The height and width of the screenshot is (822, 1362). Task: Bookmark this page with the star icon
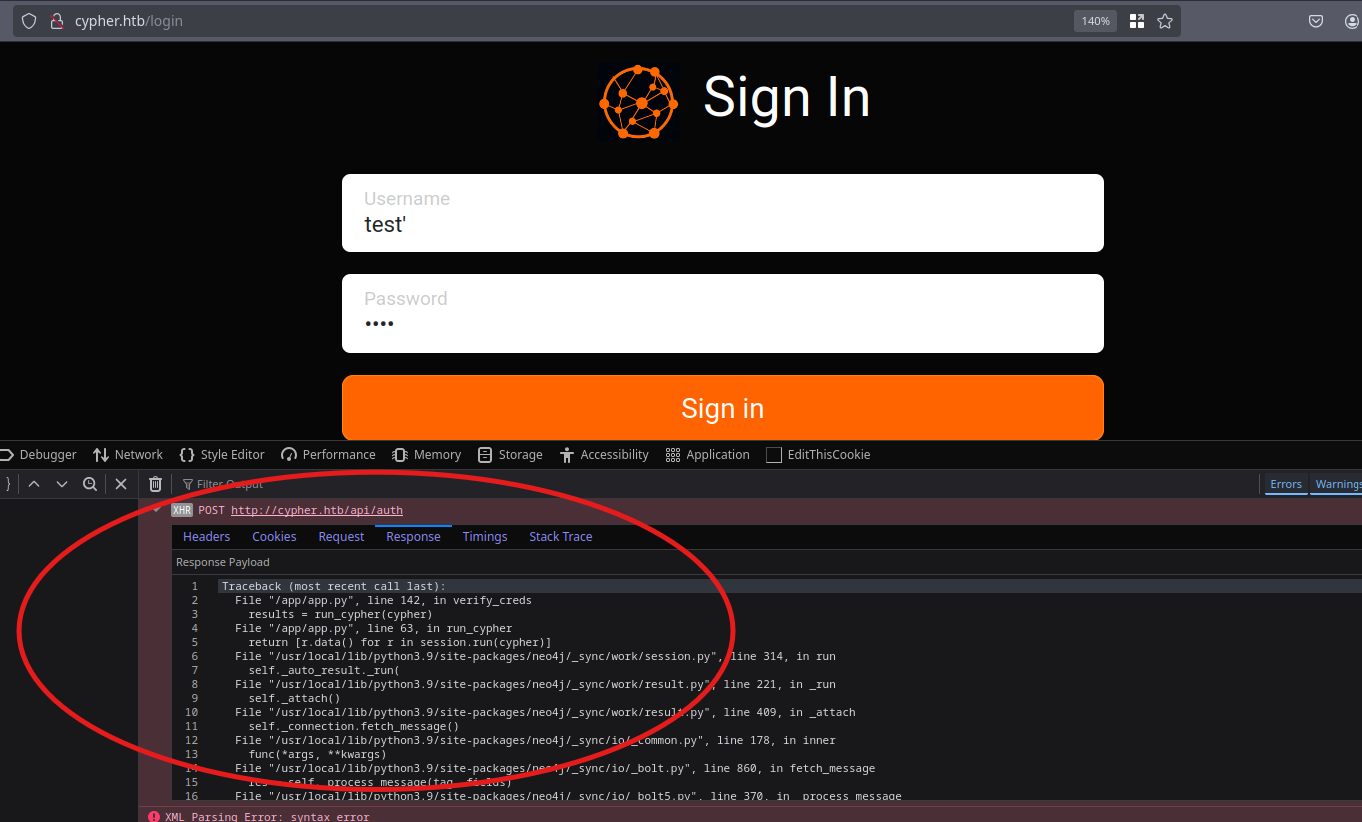(x=1165, y=21)
